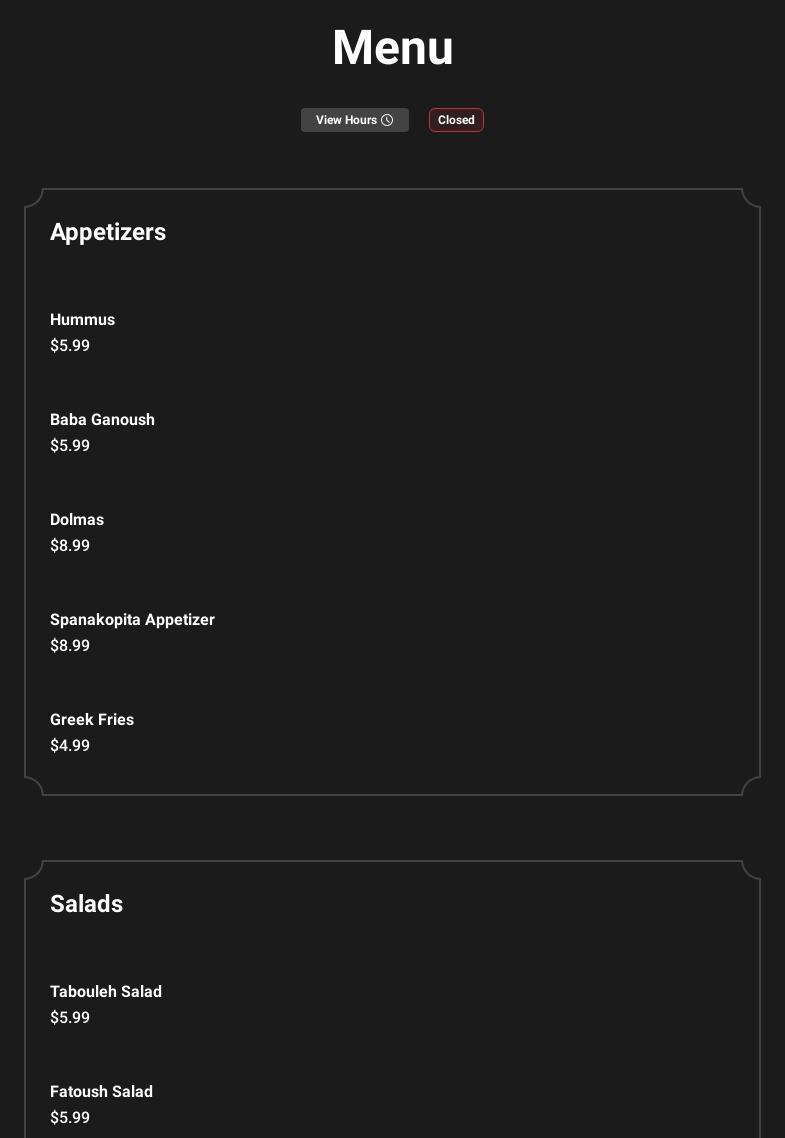Click the price under Fatoush Salad

coord(70,1118)
